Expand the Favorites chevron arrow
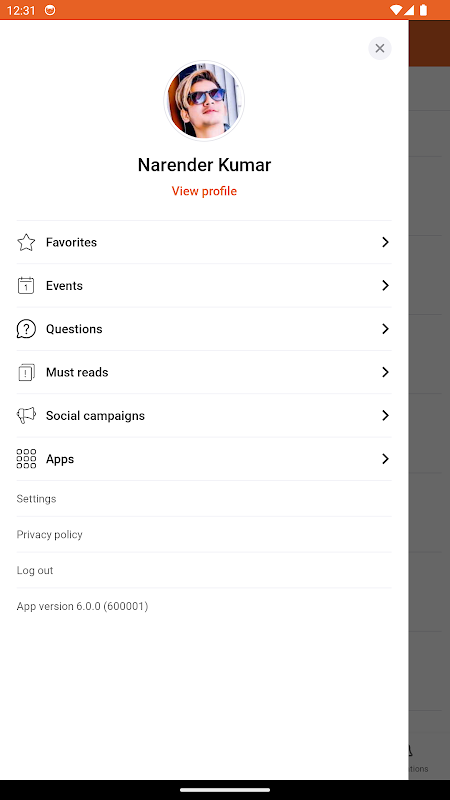This screenshot has width=450, height=800. [385, 242]
